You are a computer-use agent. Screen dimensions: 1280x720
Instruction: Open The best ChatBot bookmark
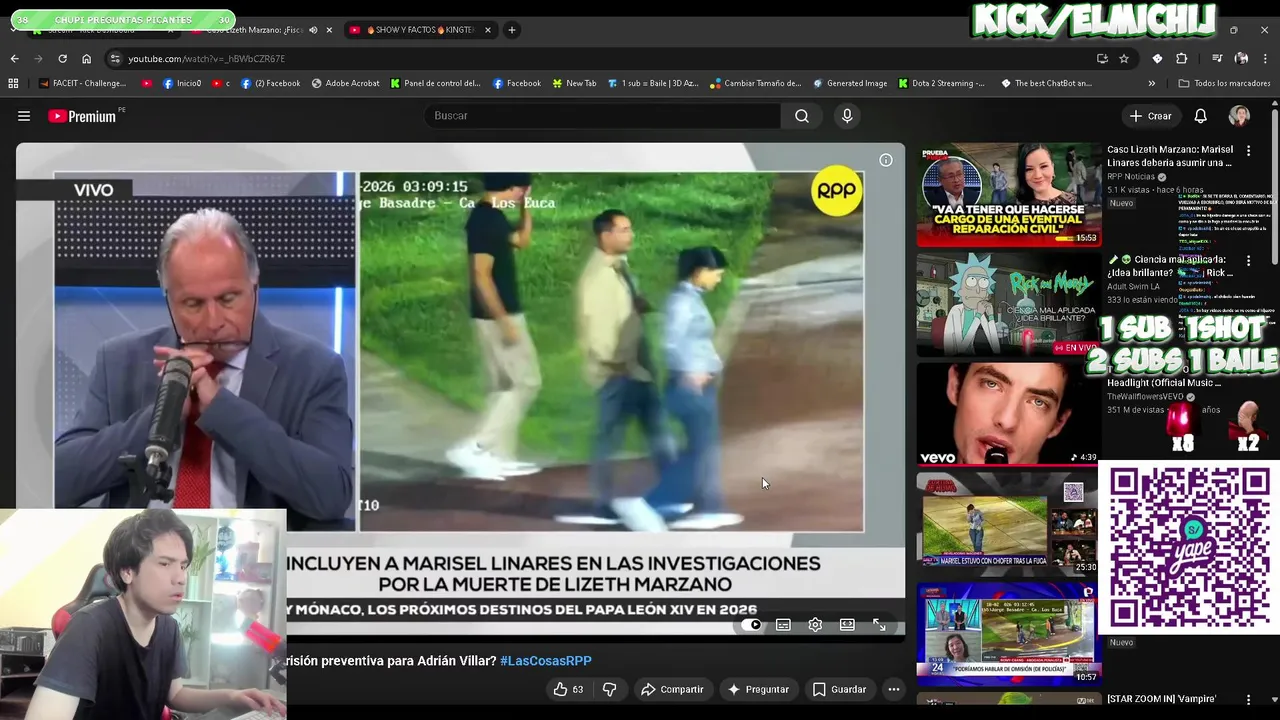(x=1046, y=83)
